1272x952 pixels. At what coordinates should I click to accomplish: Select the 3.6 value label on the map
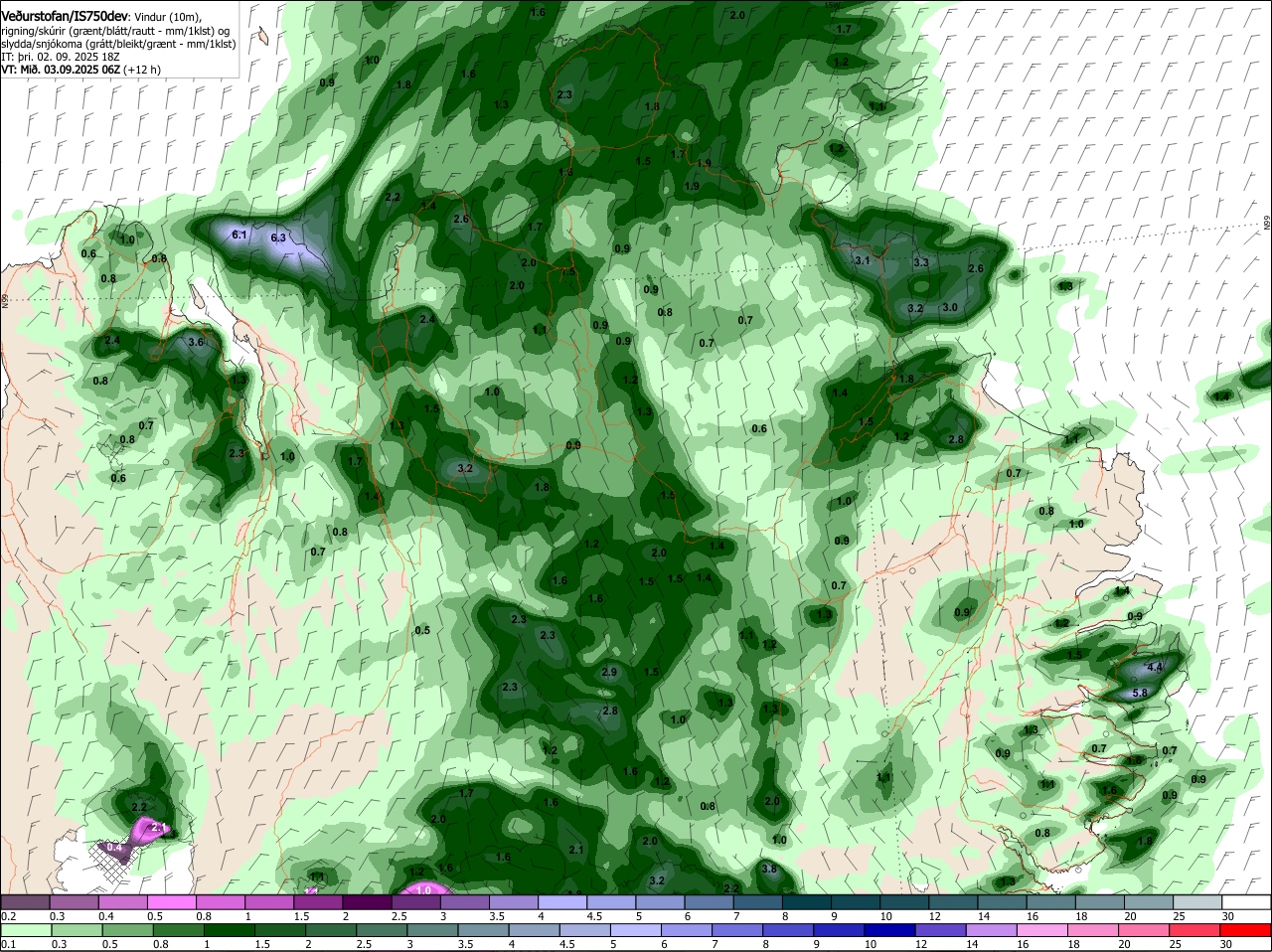point(196,342)
